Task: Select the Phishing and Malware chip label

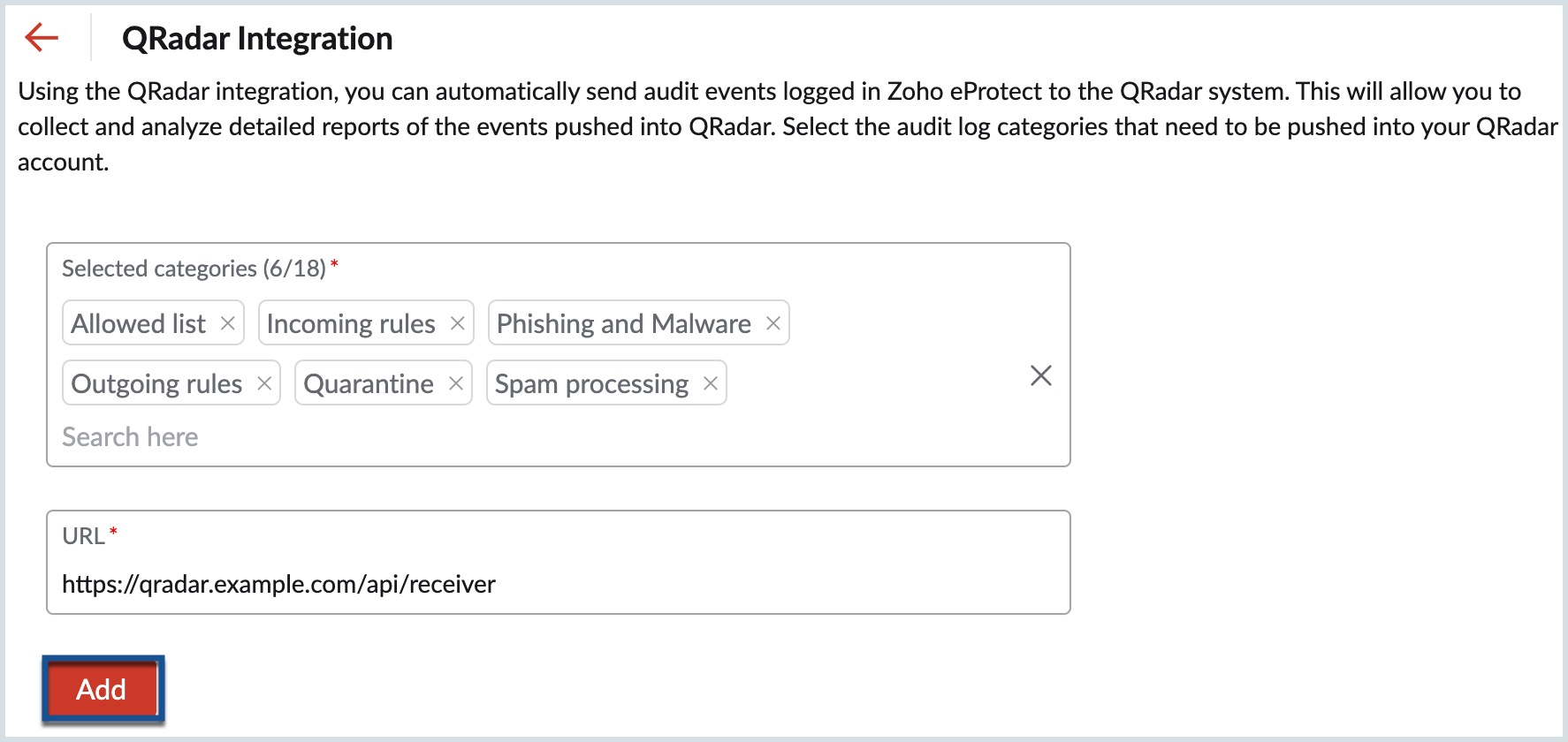Action: pos(623,323)
